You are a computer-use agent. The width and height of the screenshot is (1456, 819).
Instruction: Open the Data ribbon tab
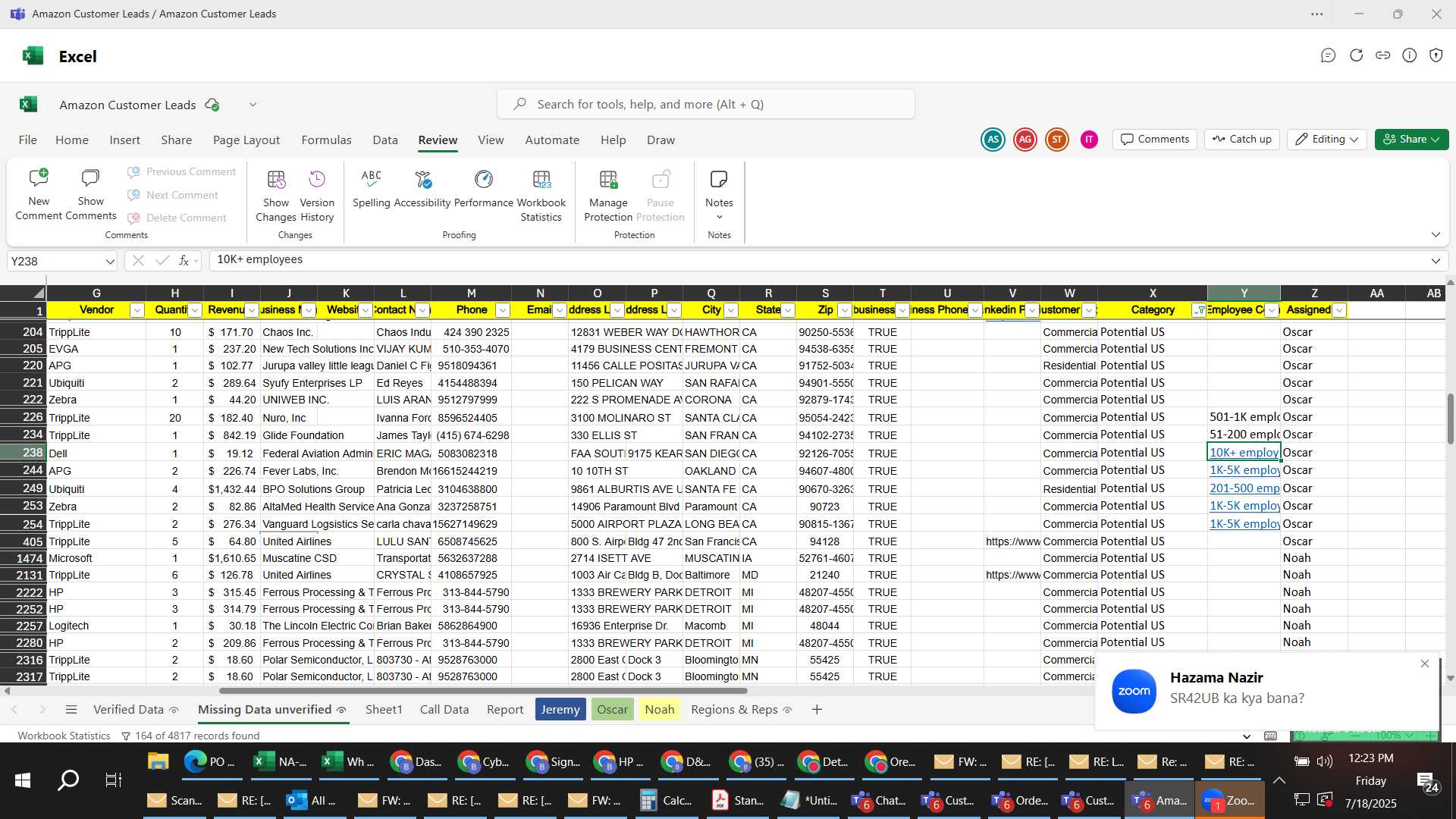385,140
